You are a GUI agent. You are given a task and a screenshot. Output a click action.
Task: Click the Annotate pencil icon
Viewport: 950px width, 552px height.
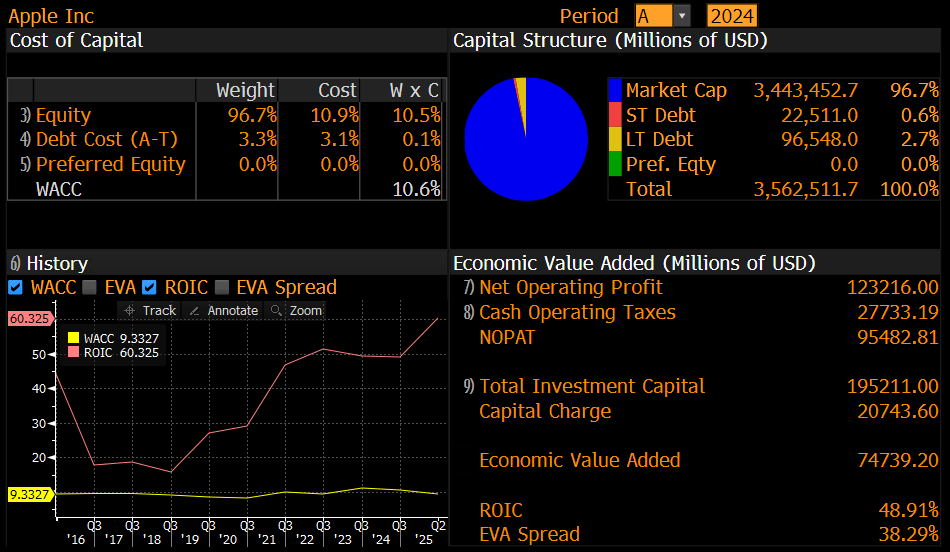pos(194,311)
